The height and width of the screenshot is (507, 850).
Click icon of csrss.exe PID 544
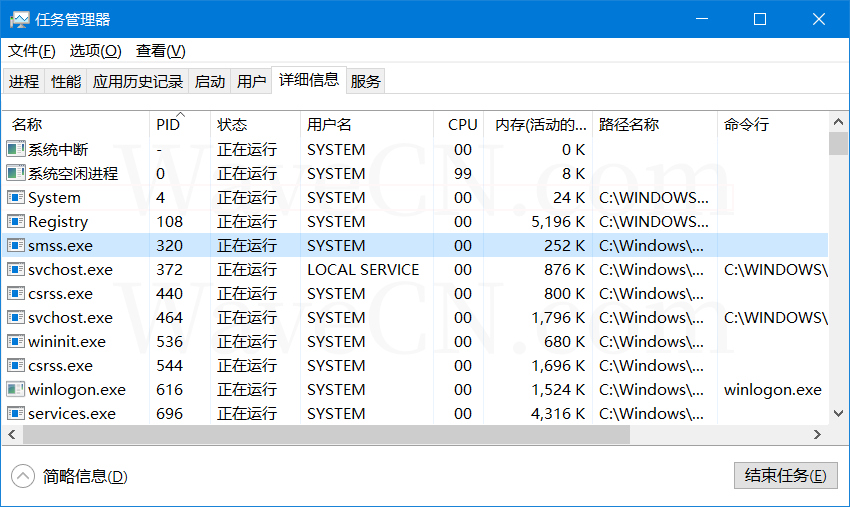(x=16, y=365)
